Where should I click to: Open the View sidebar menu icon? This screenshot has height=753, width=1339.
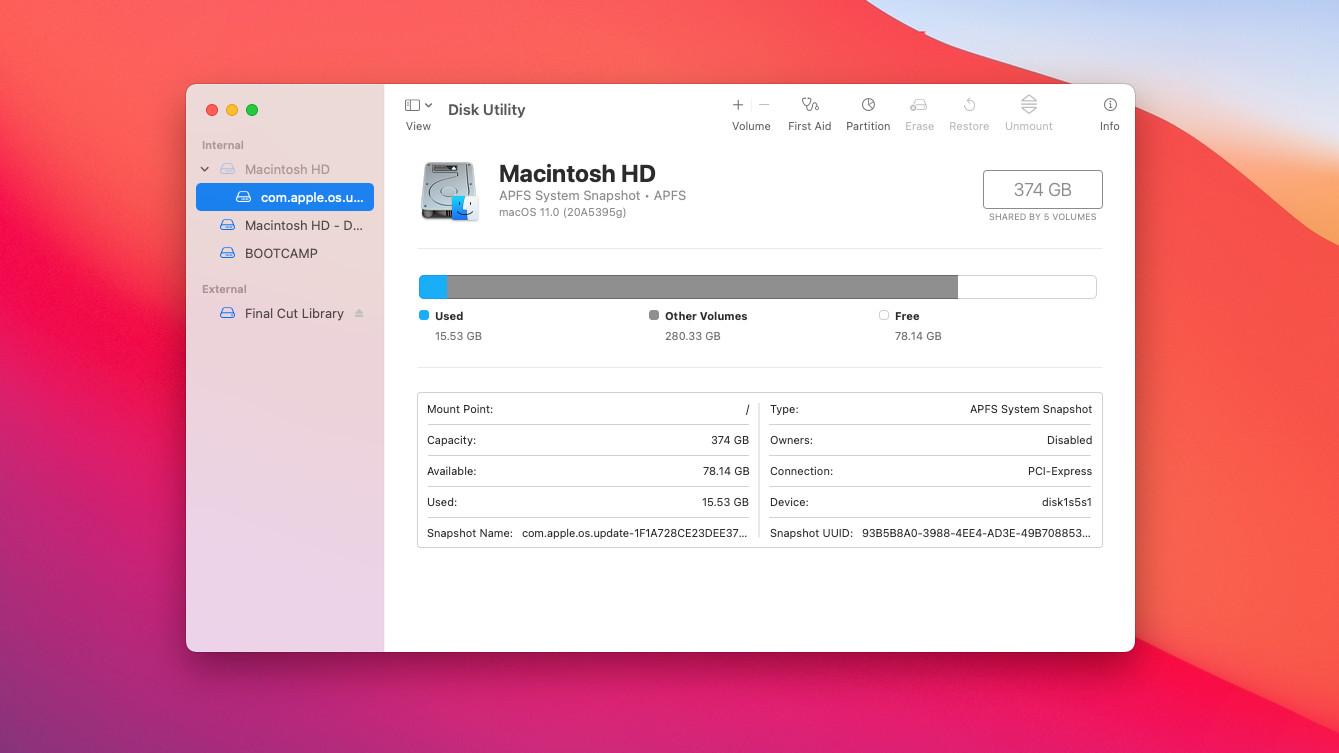(418, 105)
